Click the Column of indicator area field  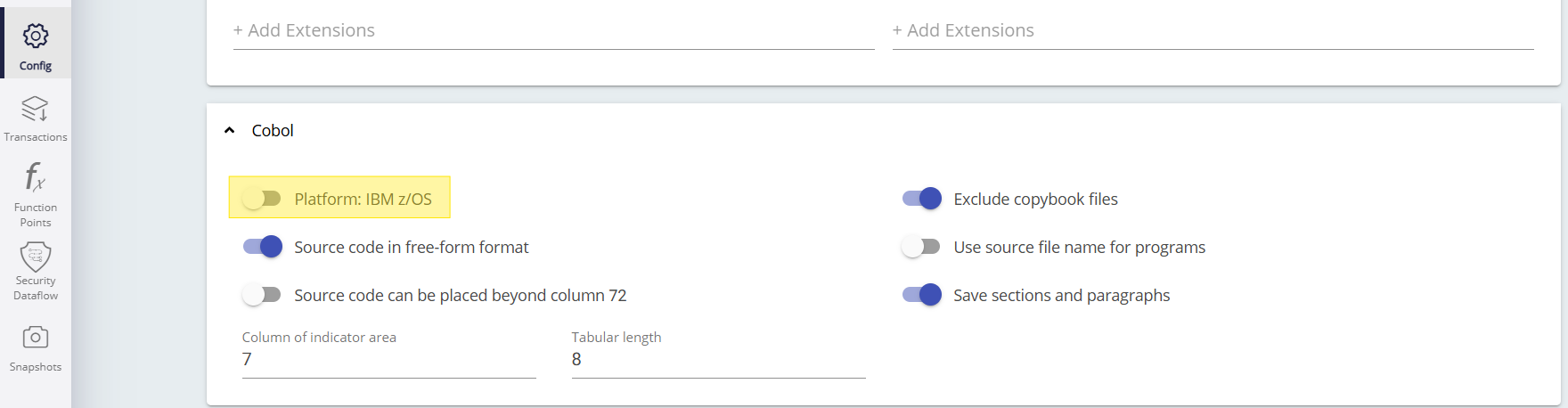tap(388, 359)
